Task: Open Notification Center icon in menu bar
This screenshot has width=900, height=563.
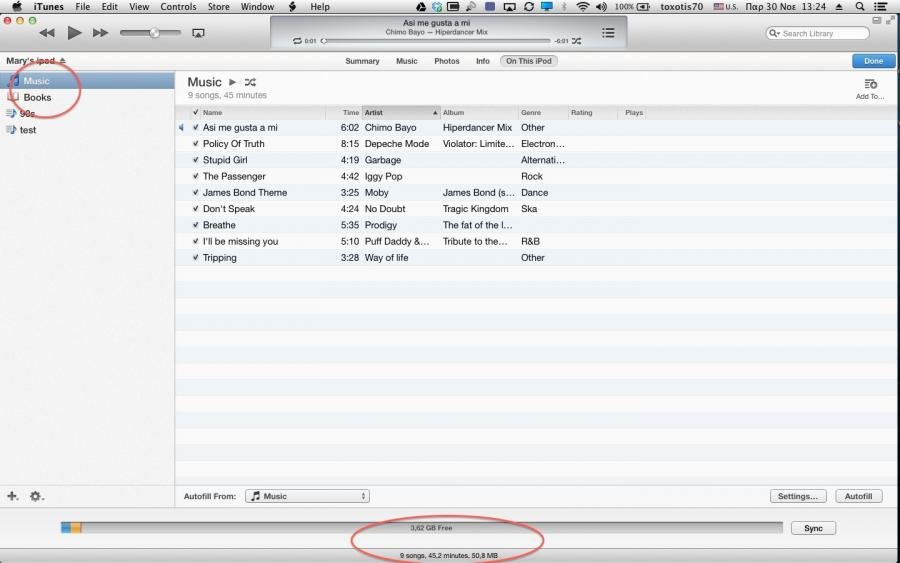Action: [880, 7]
